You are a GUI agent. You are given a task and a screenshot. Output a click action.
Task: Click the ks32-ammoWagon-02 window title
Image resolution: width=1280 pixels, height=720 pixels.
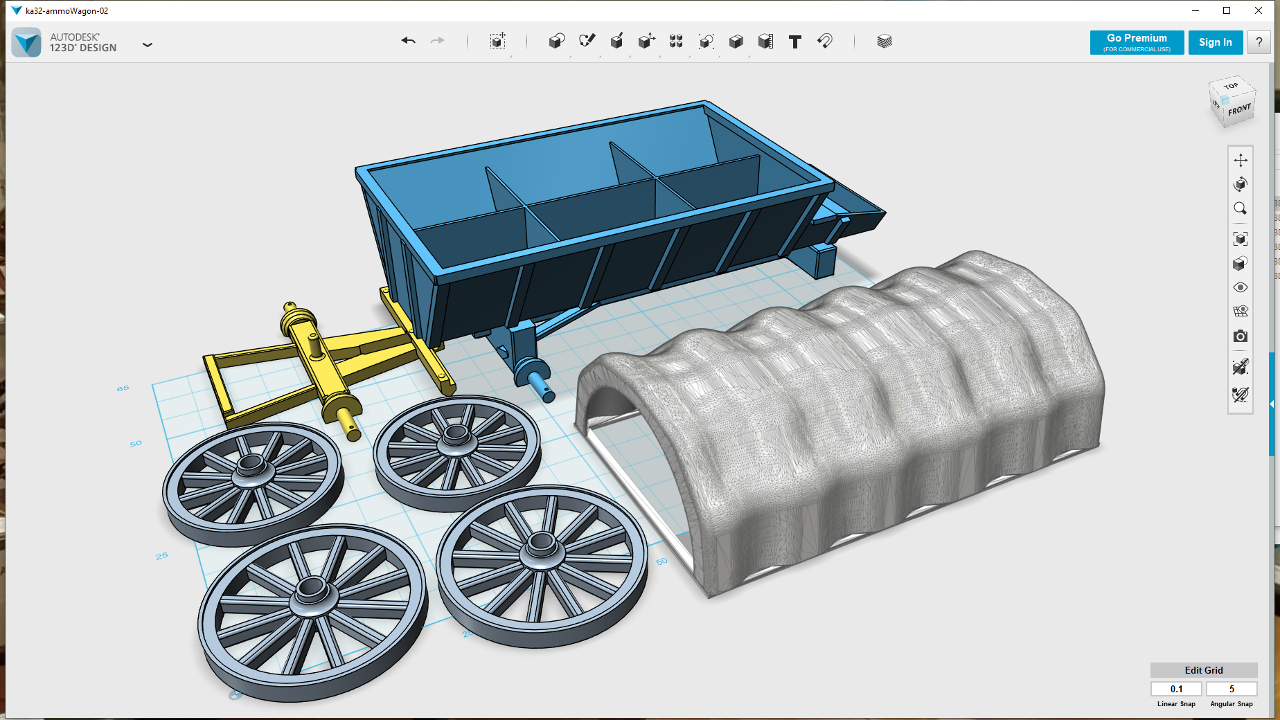click(x=67, y=10)
